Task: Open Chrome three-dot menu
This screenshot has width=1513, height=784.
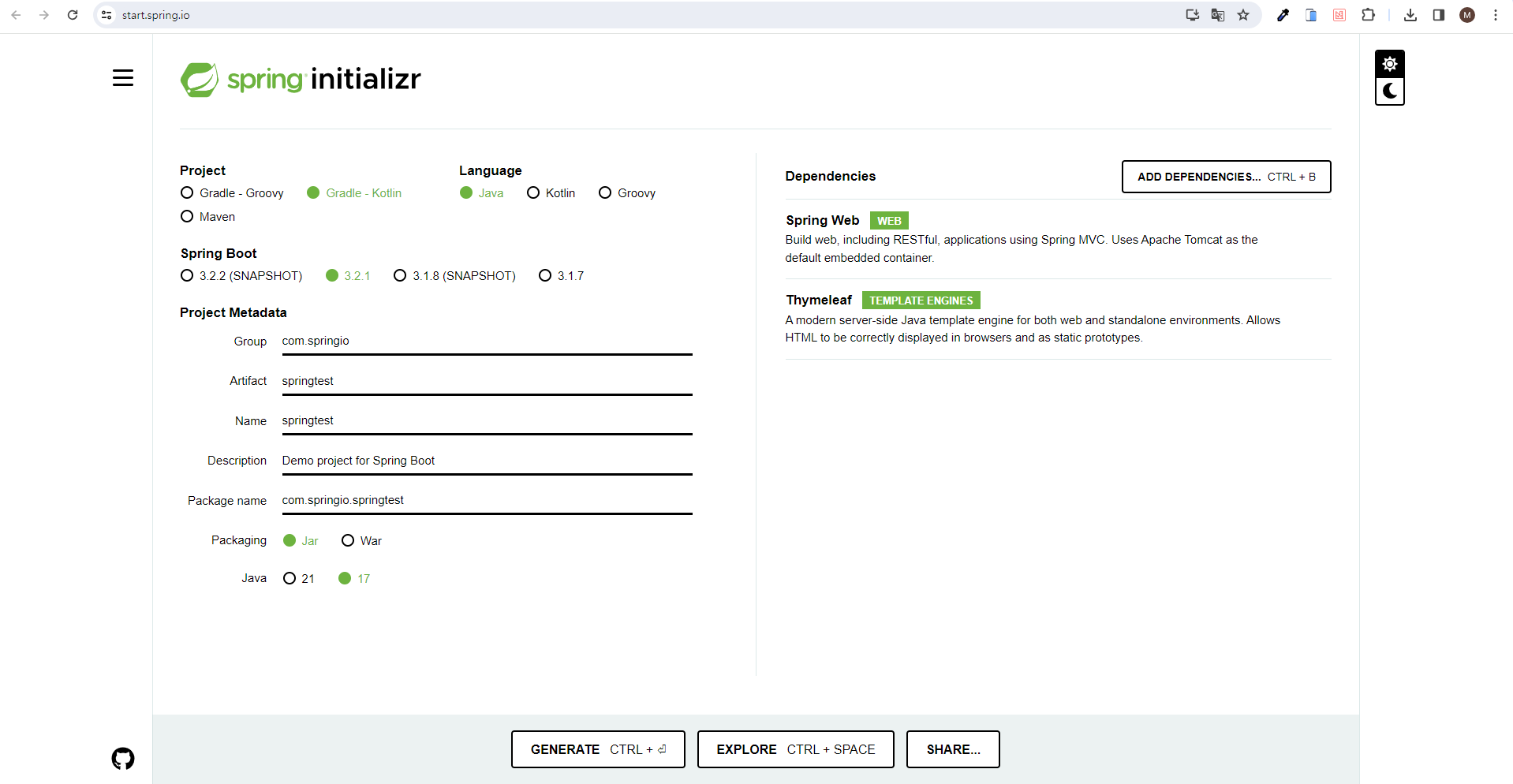Action: pyautogui.click(x=1496, y=15)
